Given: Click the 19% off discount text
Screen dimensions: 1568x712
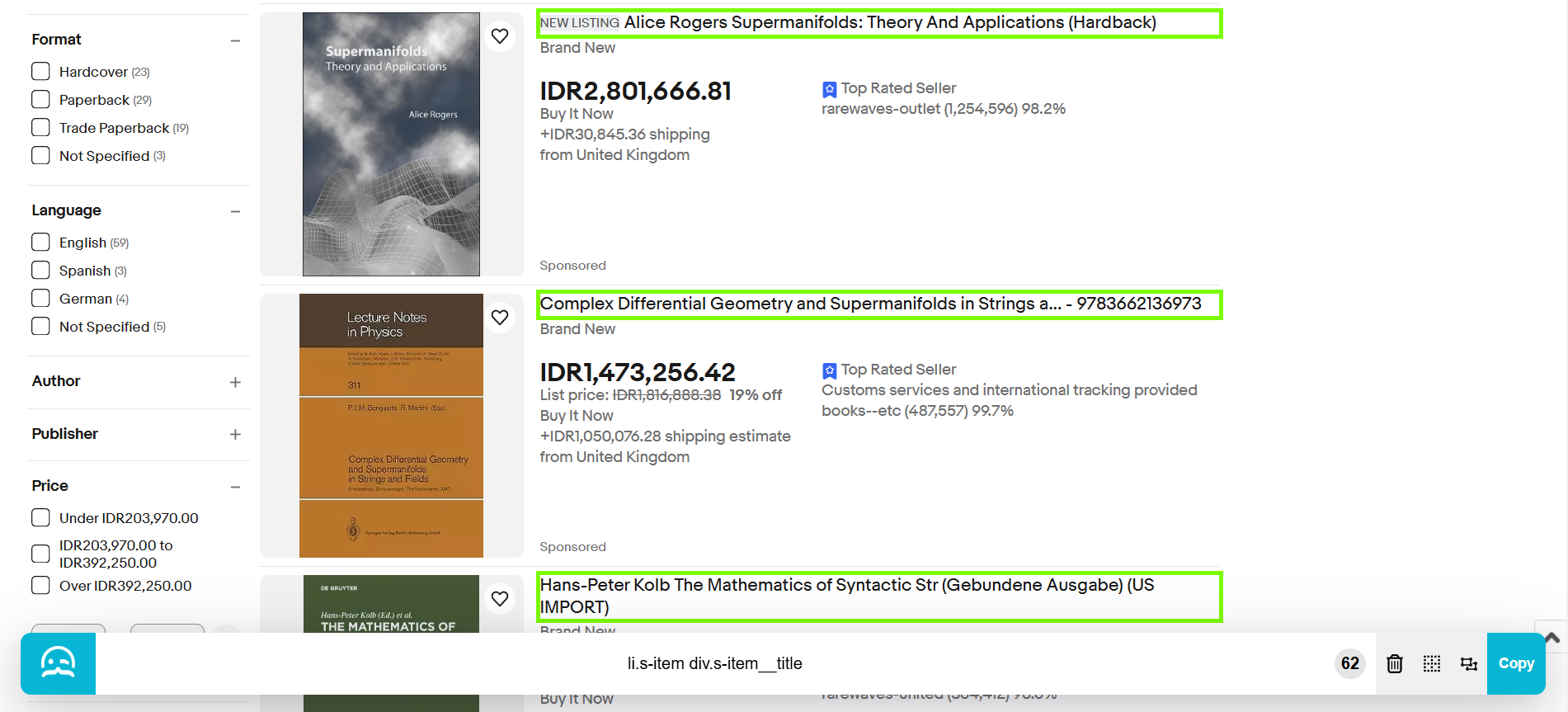Looking at the screenshot, I should click(756, 395).
